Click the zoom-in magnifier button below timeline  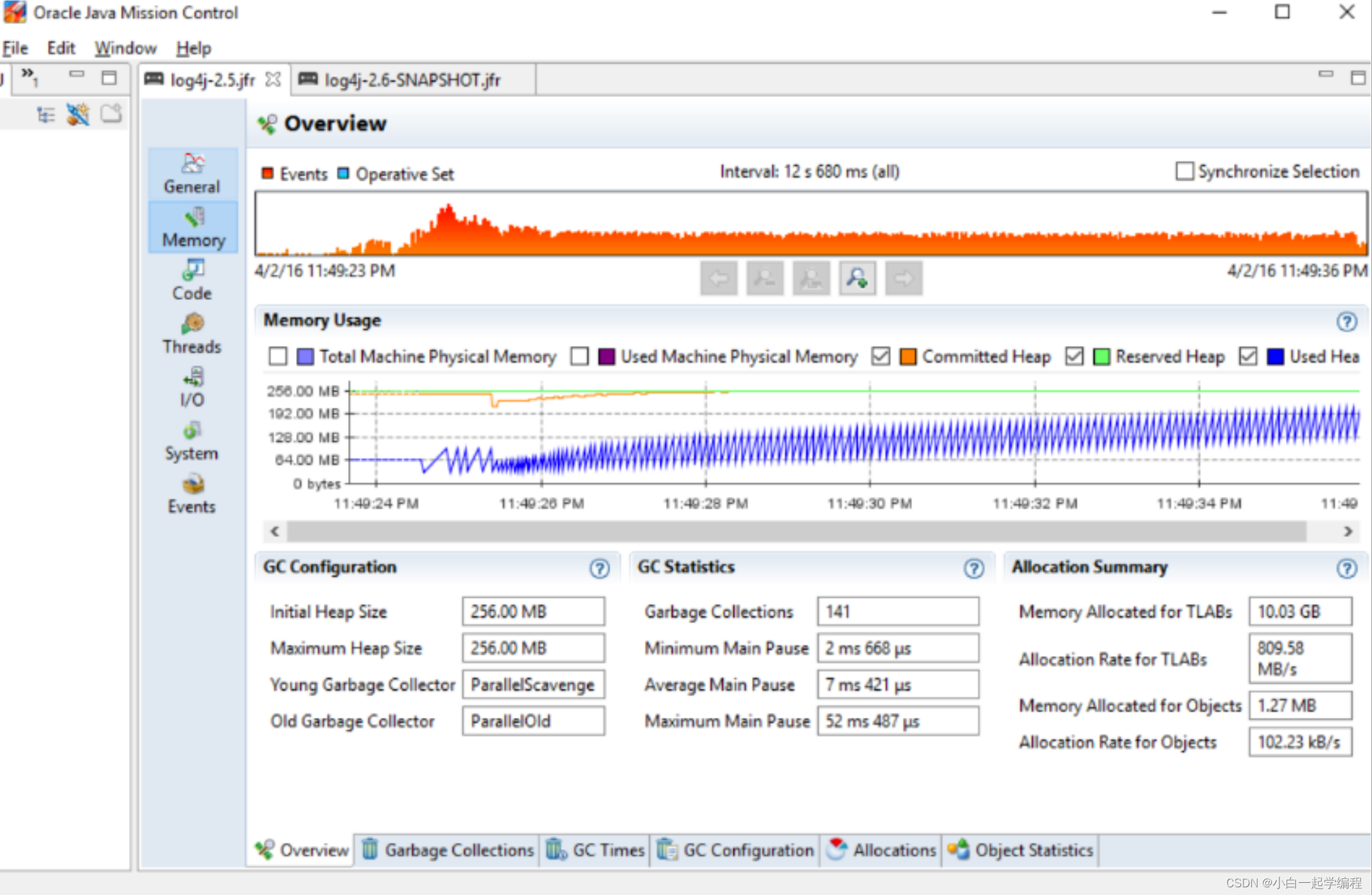(857, 278)
